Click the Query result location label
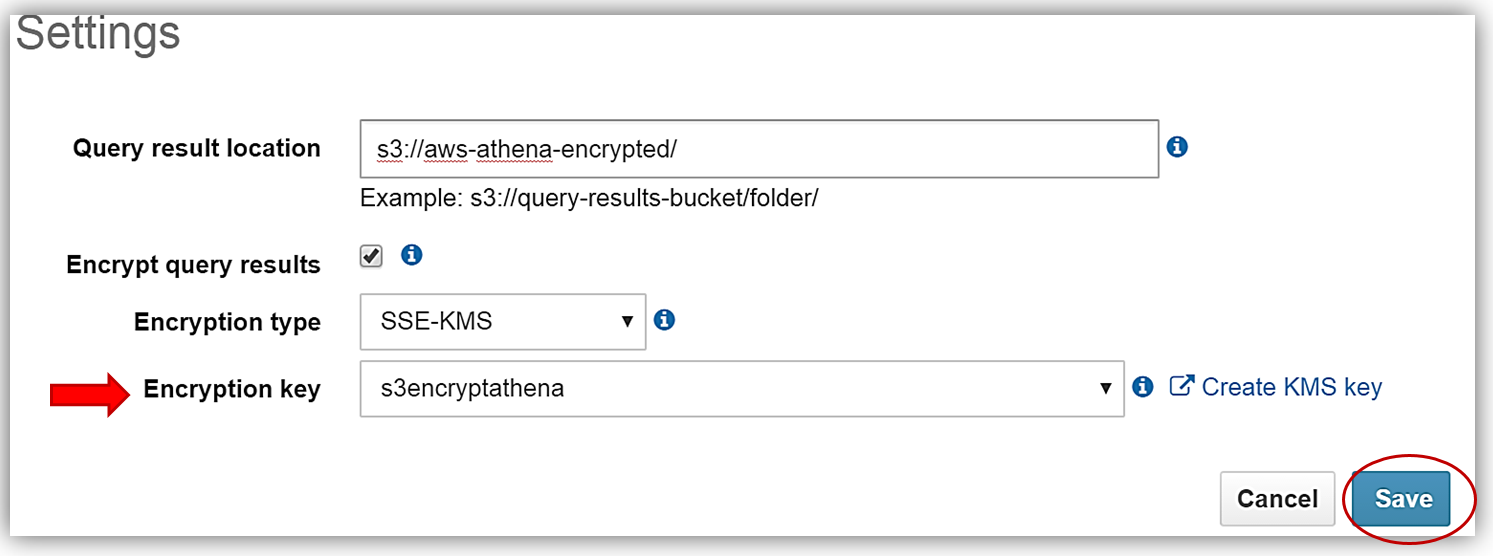The height and width of the screenshot is (556, 1493). [x=196, y=148]
